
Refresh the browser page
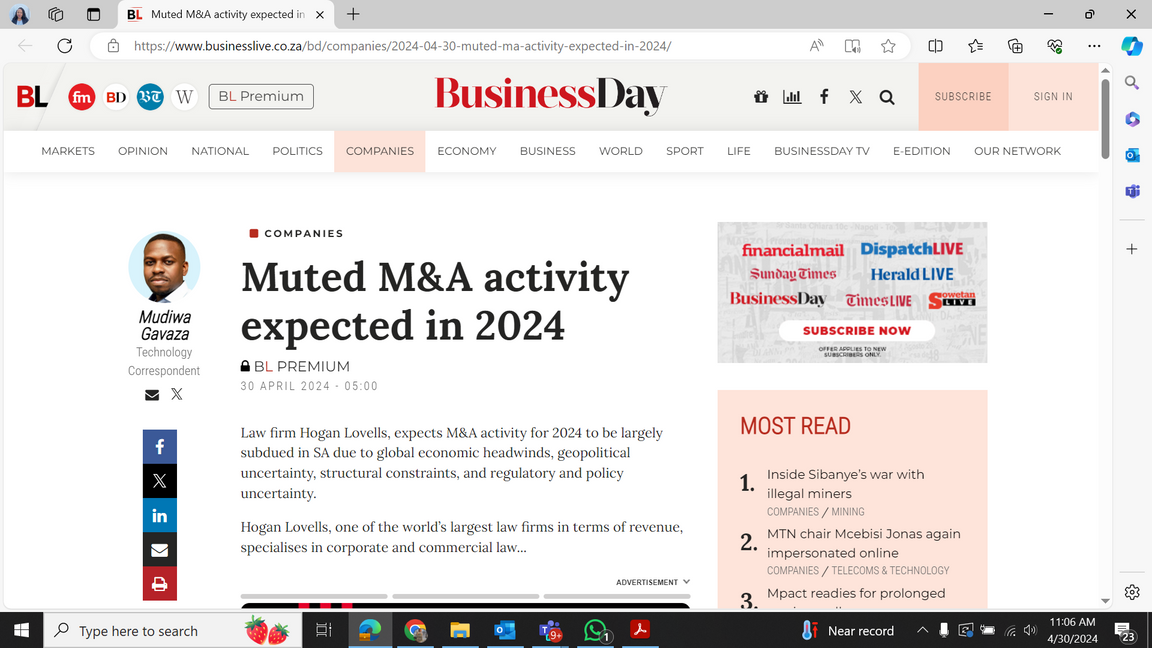[65, 46]
